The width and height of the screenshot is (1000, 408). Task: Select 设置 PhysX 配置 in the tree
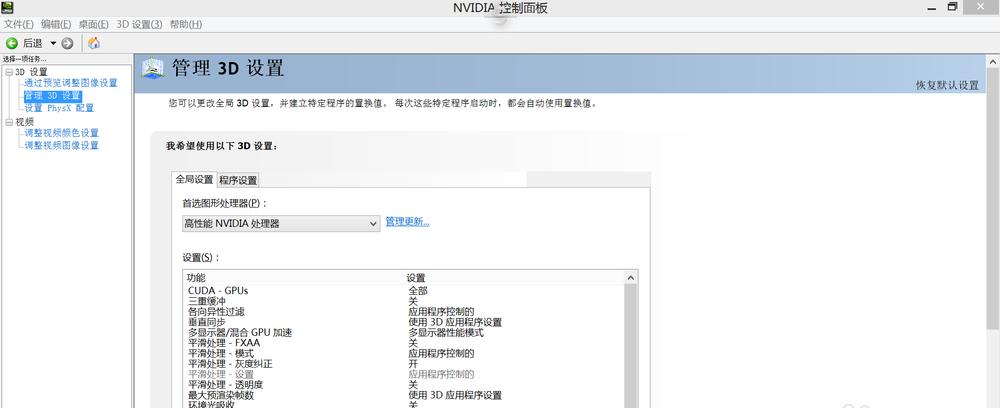tap(59, 108)
